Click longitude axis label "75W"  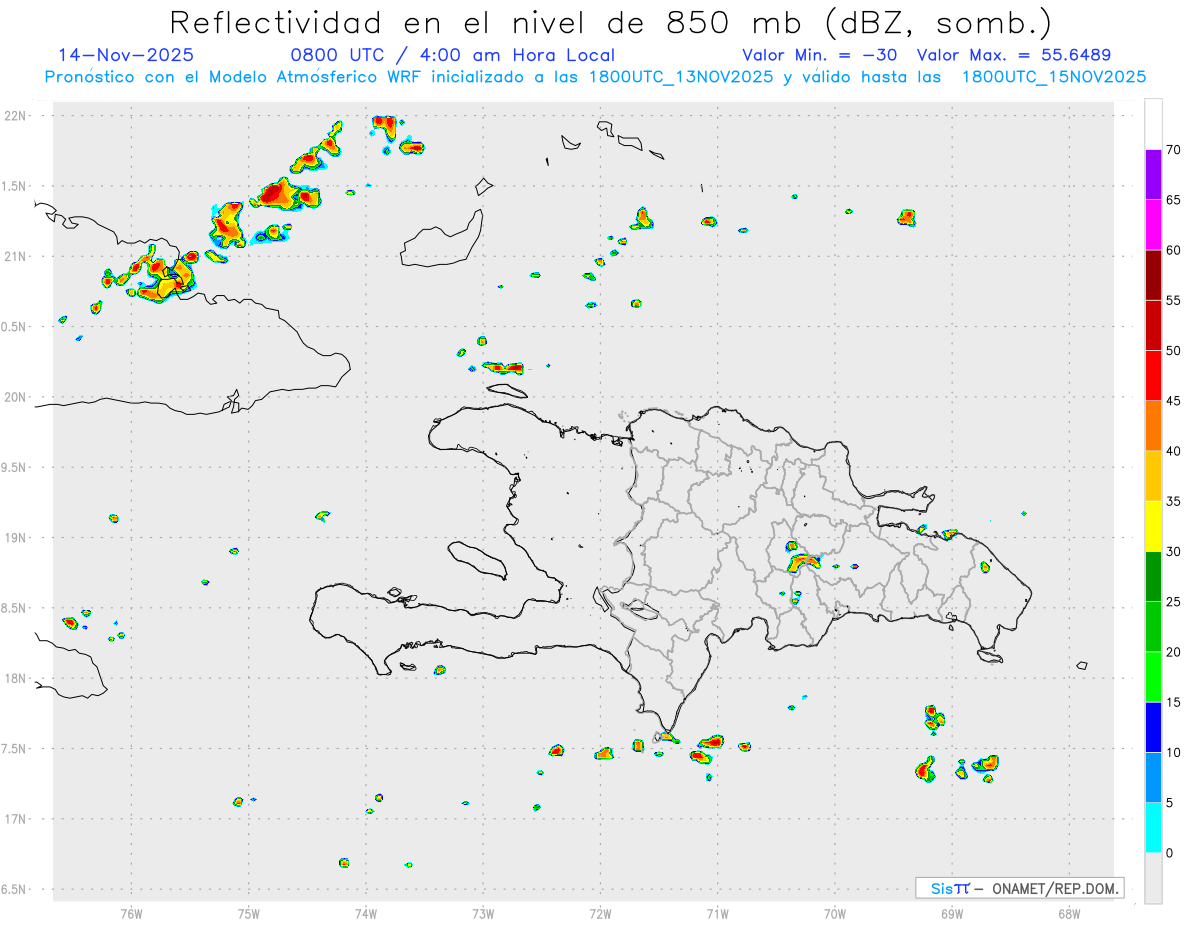pyautogui.click(x=249, y=914)
